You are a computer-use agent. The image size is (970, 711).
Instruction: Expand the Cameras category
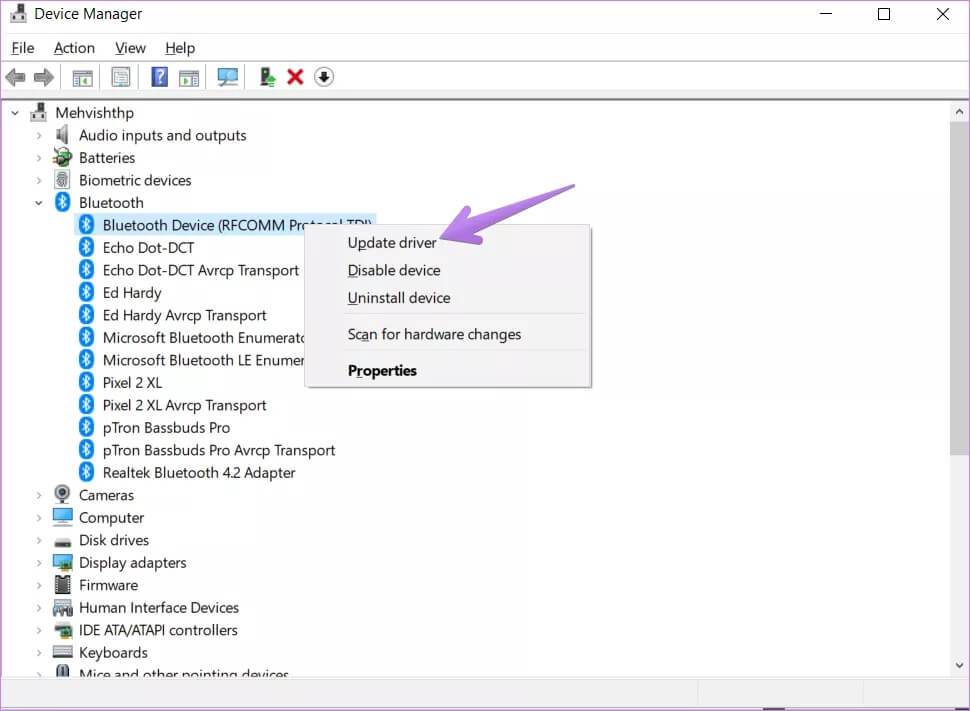(x=39, y=495)
